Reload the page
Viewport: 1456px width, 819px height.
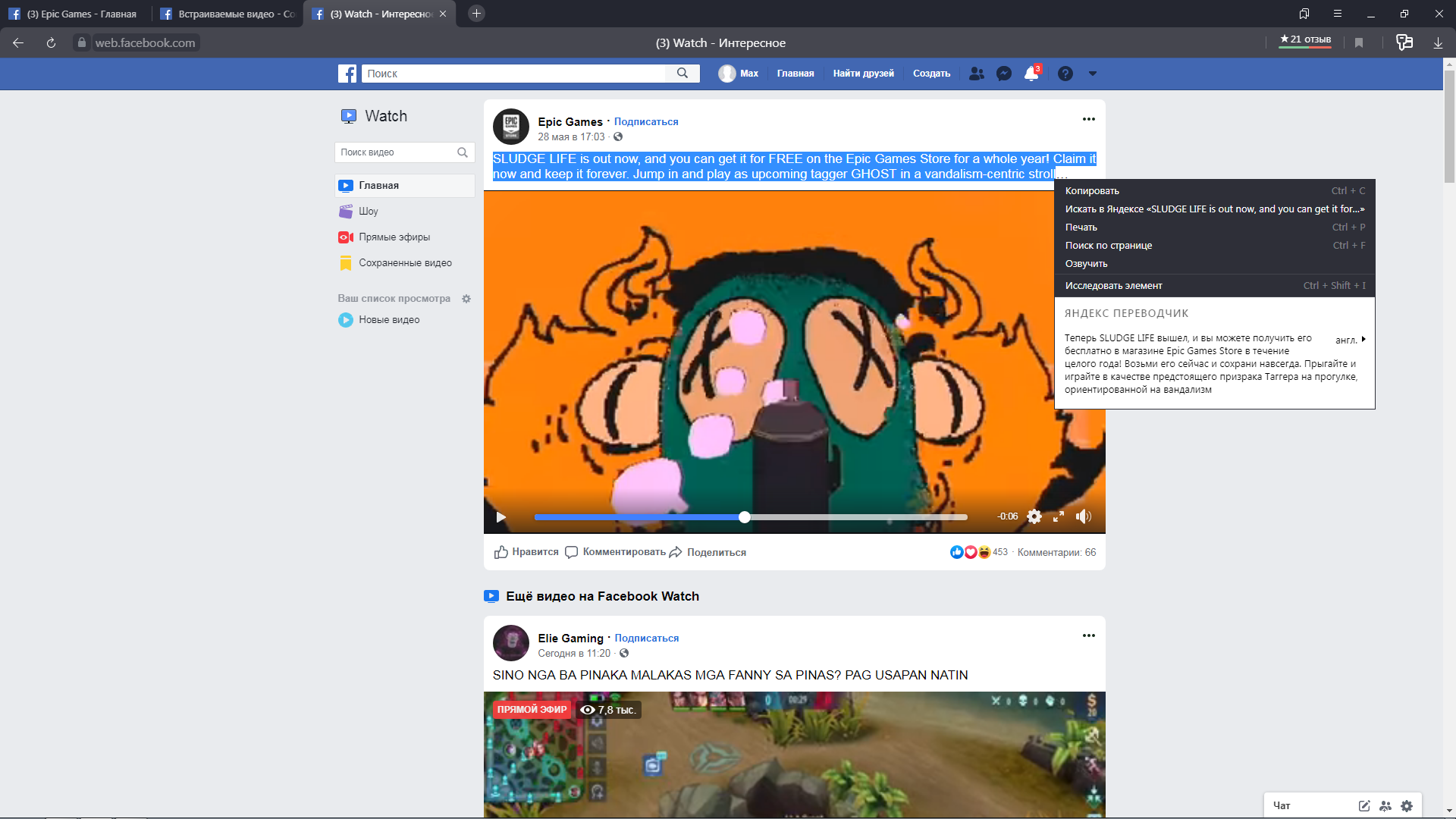click(51, 43)
